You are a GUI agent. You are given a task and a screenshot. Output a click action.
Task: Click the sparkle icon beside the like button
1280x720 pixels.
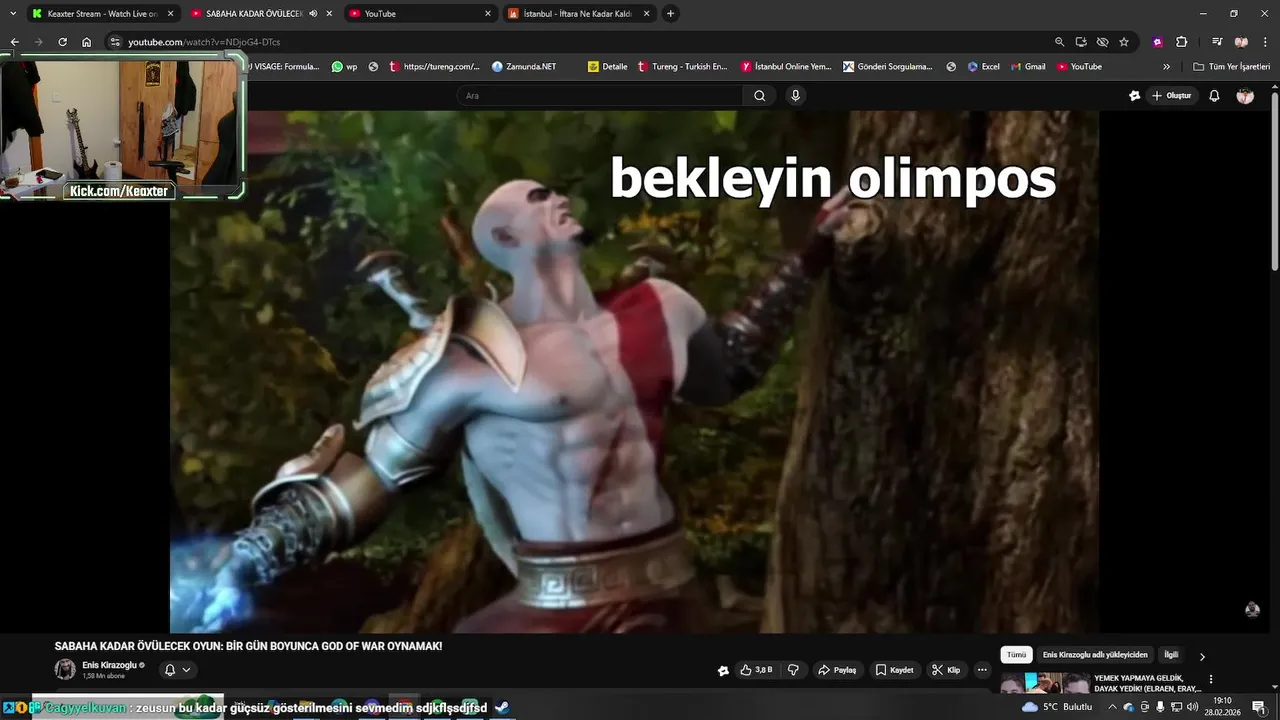click(x=723, y=670)
